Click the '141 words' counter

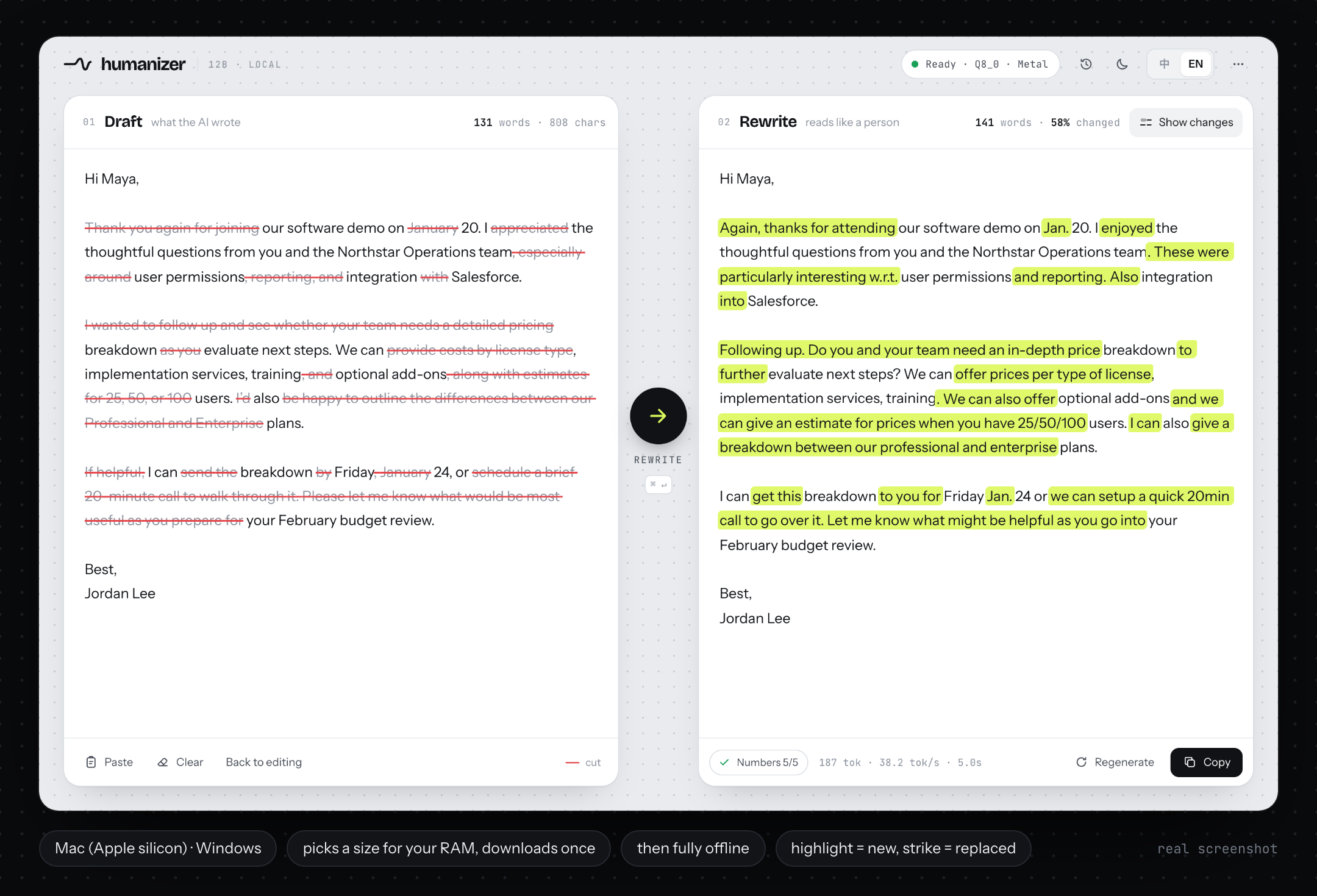[1004, 123]
